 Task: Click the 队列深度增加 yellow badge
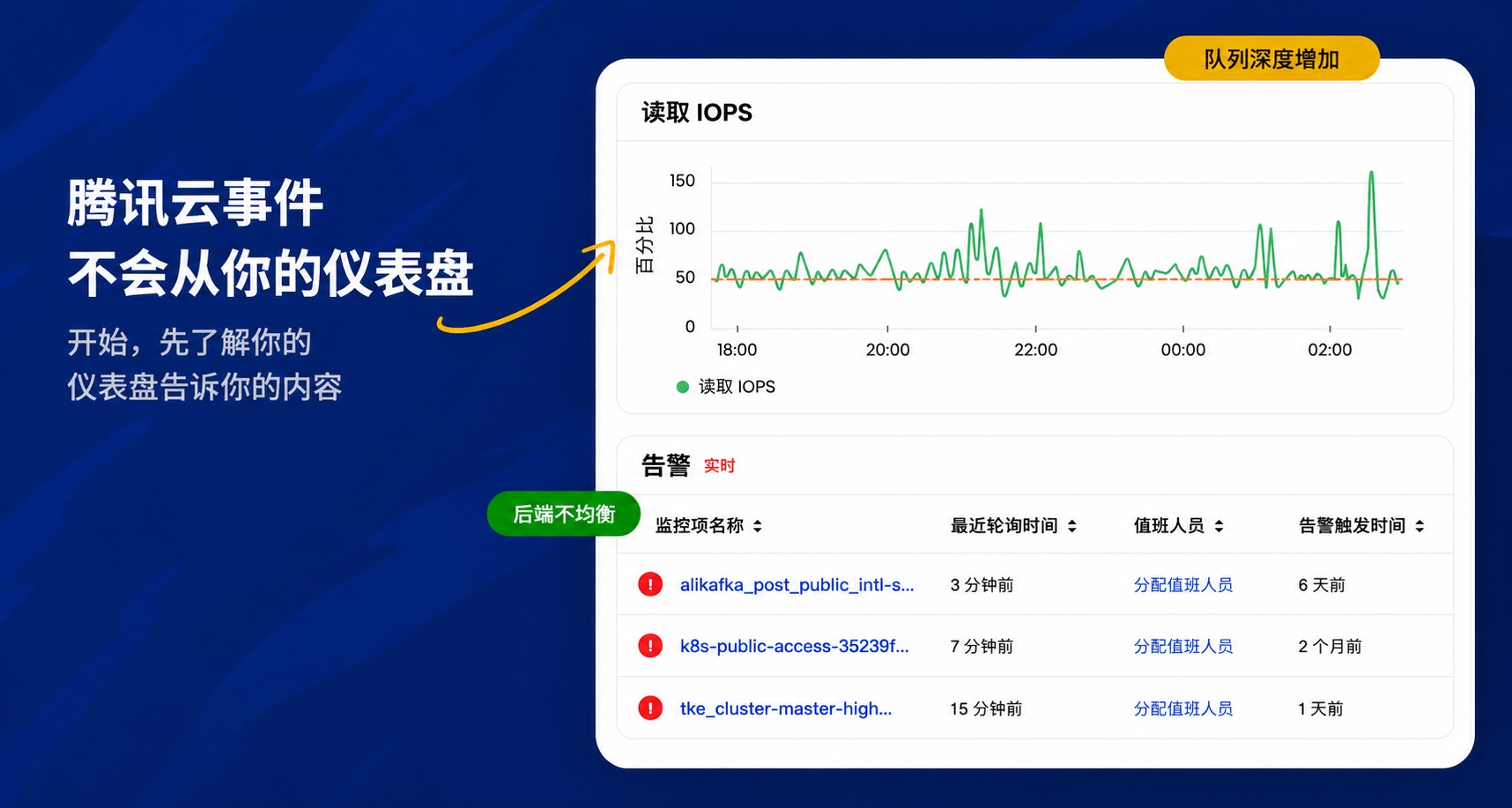(x=1271, y=59)
